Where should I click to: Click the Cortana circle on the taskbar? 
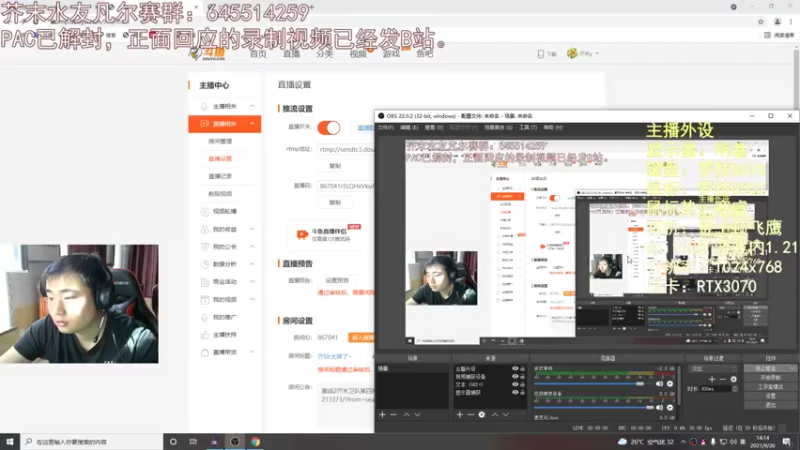pyautogui.click(x=173, y=442)
